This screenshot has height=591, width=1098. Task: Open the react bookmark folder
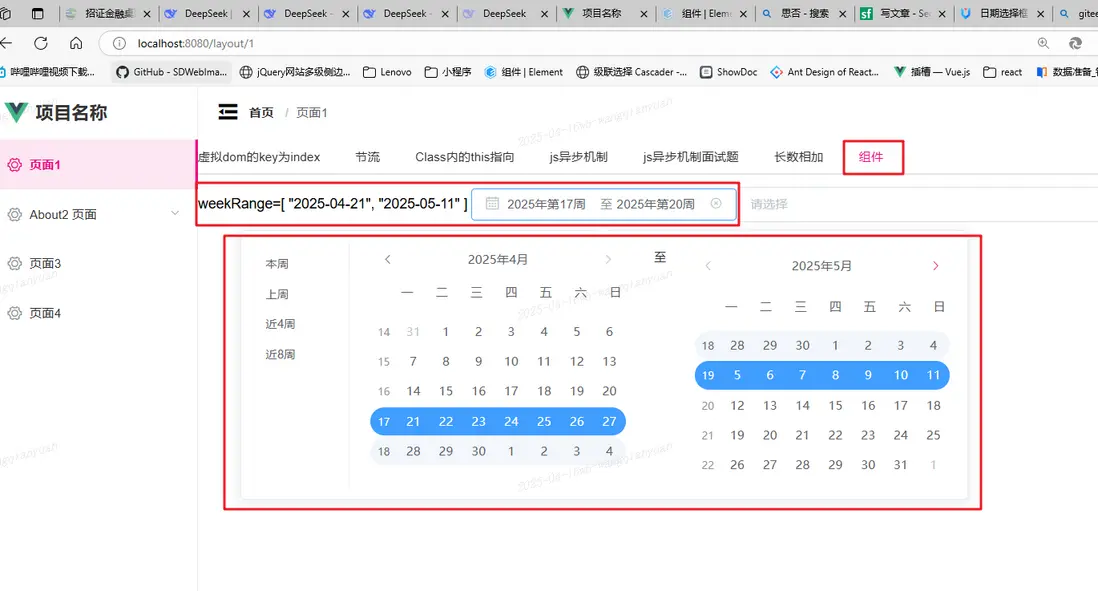point(1003,72)
